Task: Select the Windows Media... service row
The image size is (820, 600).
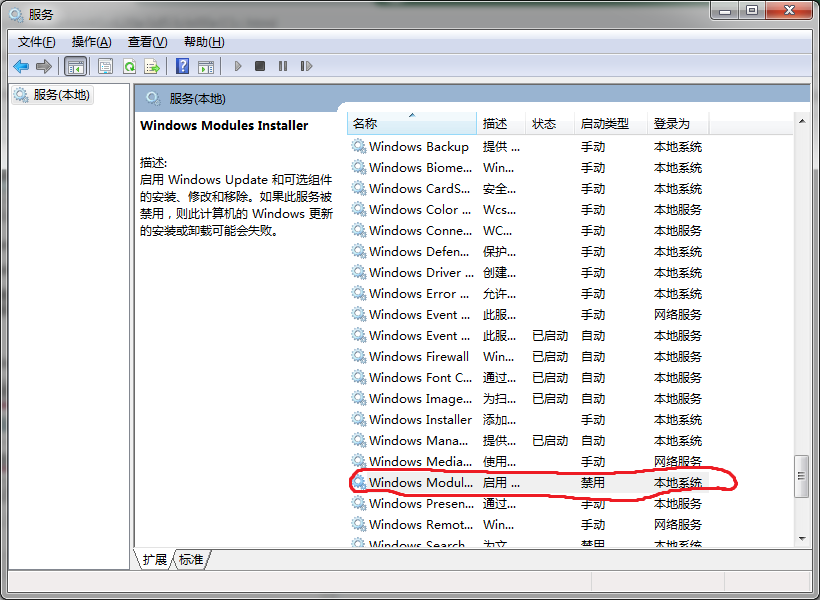Action: (528, 461)
